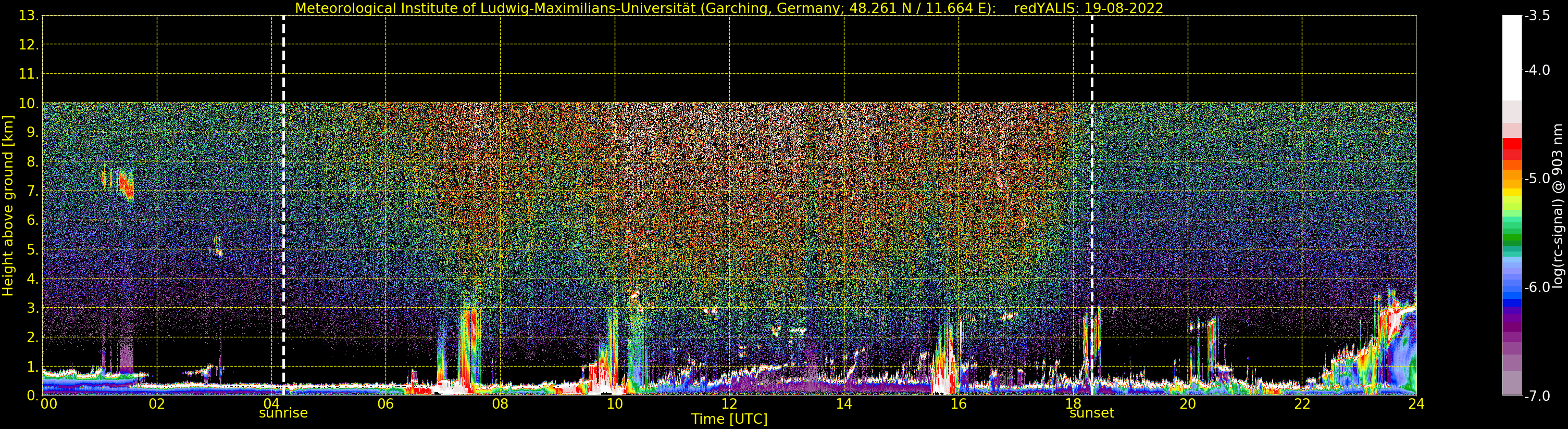Click the '-4.0' colorbar tick value
Image resolution: width=1568 pixels, height=429 pixels.
[1537, 70]
